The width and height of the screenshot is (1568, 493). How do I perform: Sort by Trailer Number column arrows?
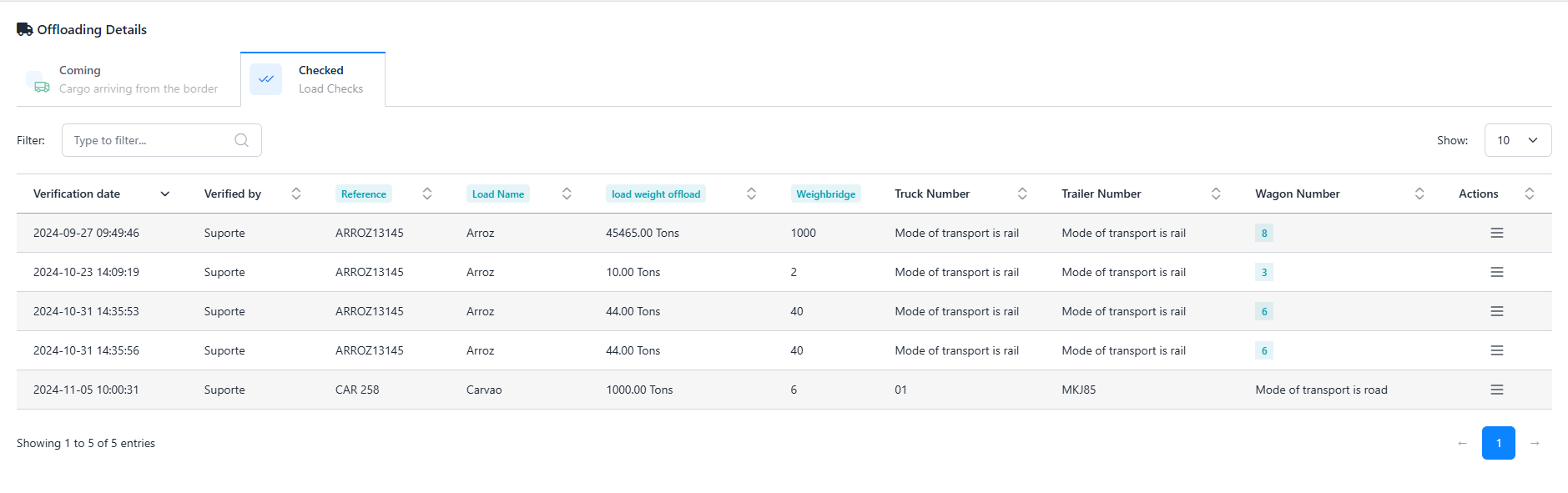pyautogui.click(x=1216, y=194)
